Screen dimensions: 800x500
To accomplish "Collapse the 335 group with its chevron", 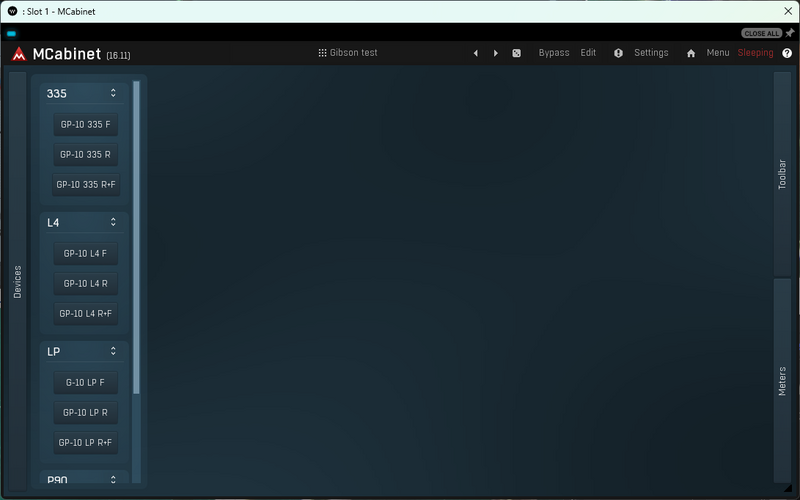I will coord(113,93).
